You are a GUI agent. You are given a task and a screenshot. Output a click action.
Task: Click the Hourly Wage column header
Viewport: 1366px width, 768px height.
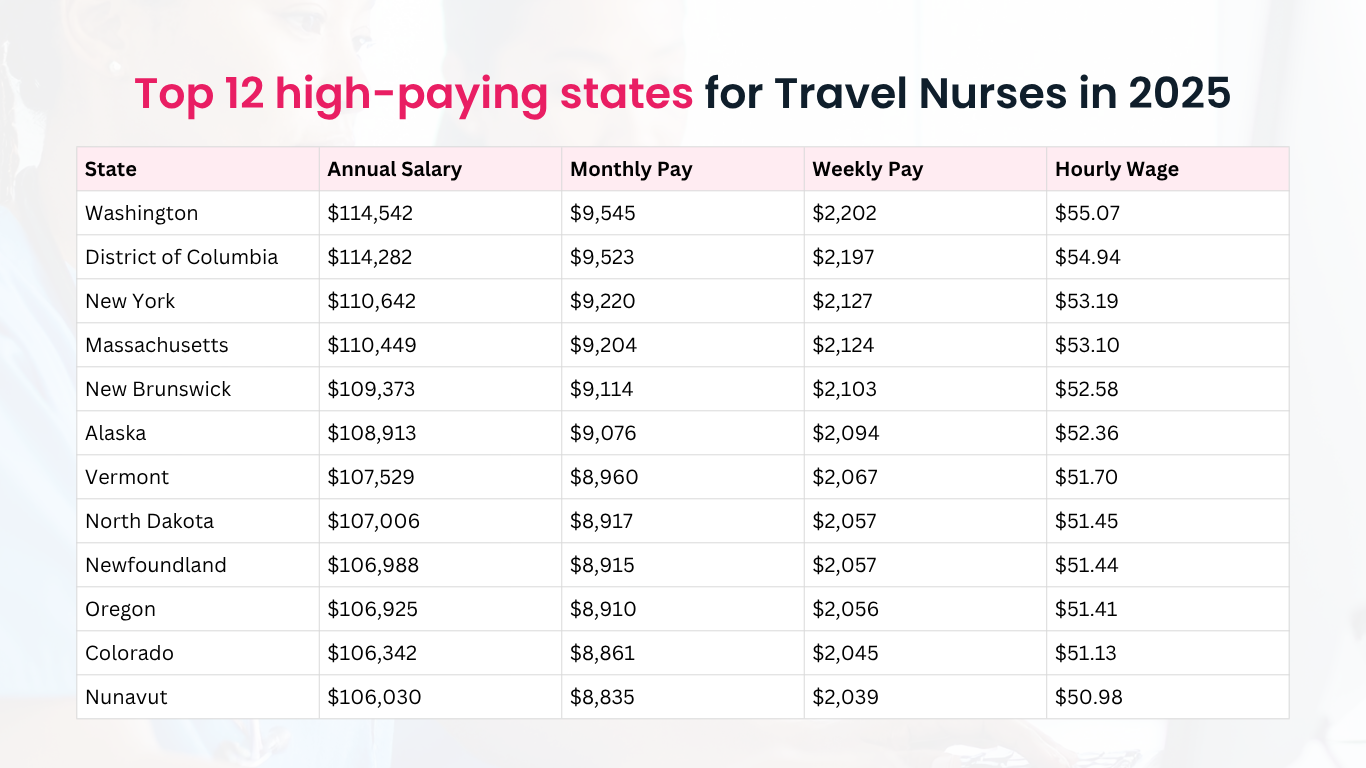pyautogui.click(x=1116, y=169)
